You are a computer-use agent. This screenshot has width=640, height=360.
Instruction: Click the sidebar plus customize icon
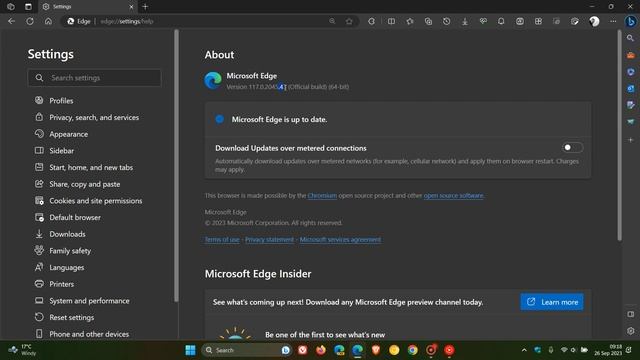(x=631, y=140)
